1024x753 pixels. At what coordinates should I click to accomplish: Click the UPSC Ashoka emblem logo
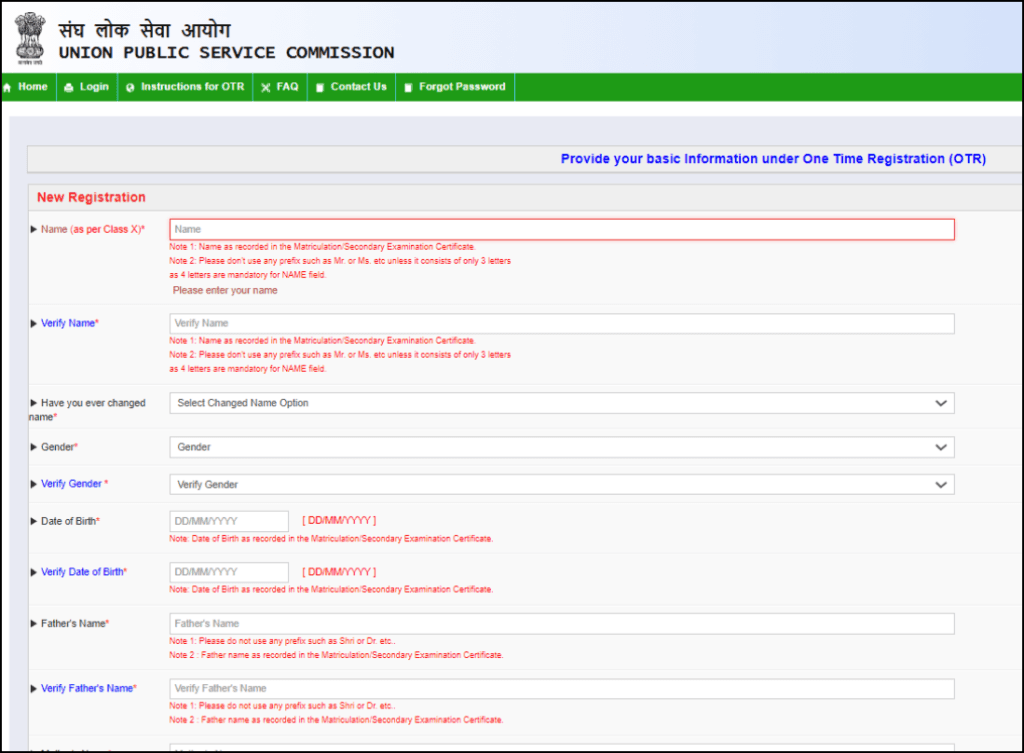(x=30, y=37)
